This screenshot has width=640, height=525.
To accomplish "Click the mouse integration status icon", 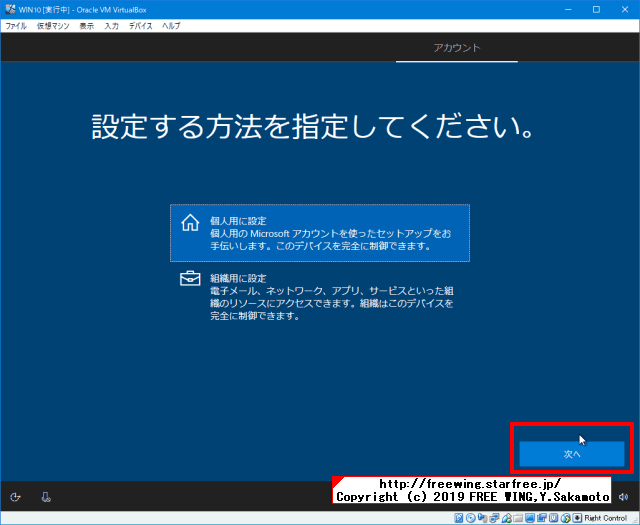I will pos(565,518).
